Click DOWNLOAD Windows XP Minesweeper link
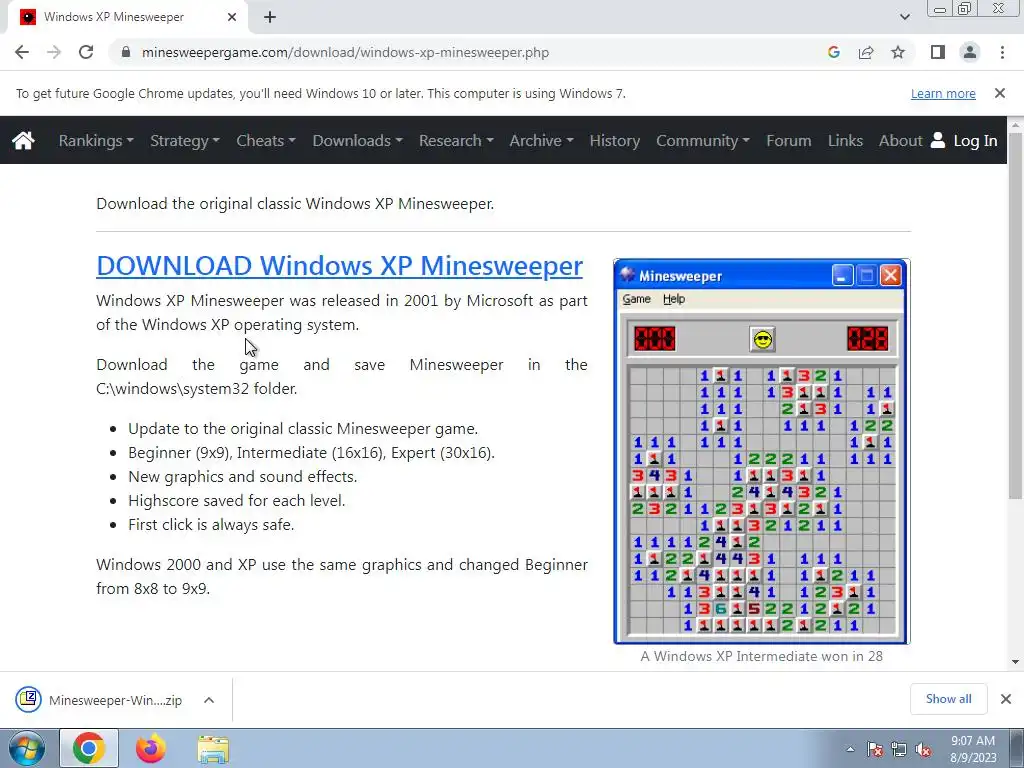 coord(340,266)
